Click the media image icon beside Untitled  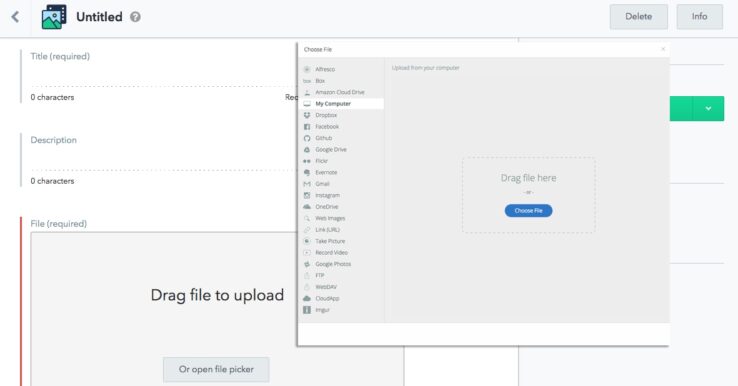[x=54, y=17]
